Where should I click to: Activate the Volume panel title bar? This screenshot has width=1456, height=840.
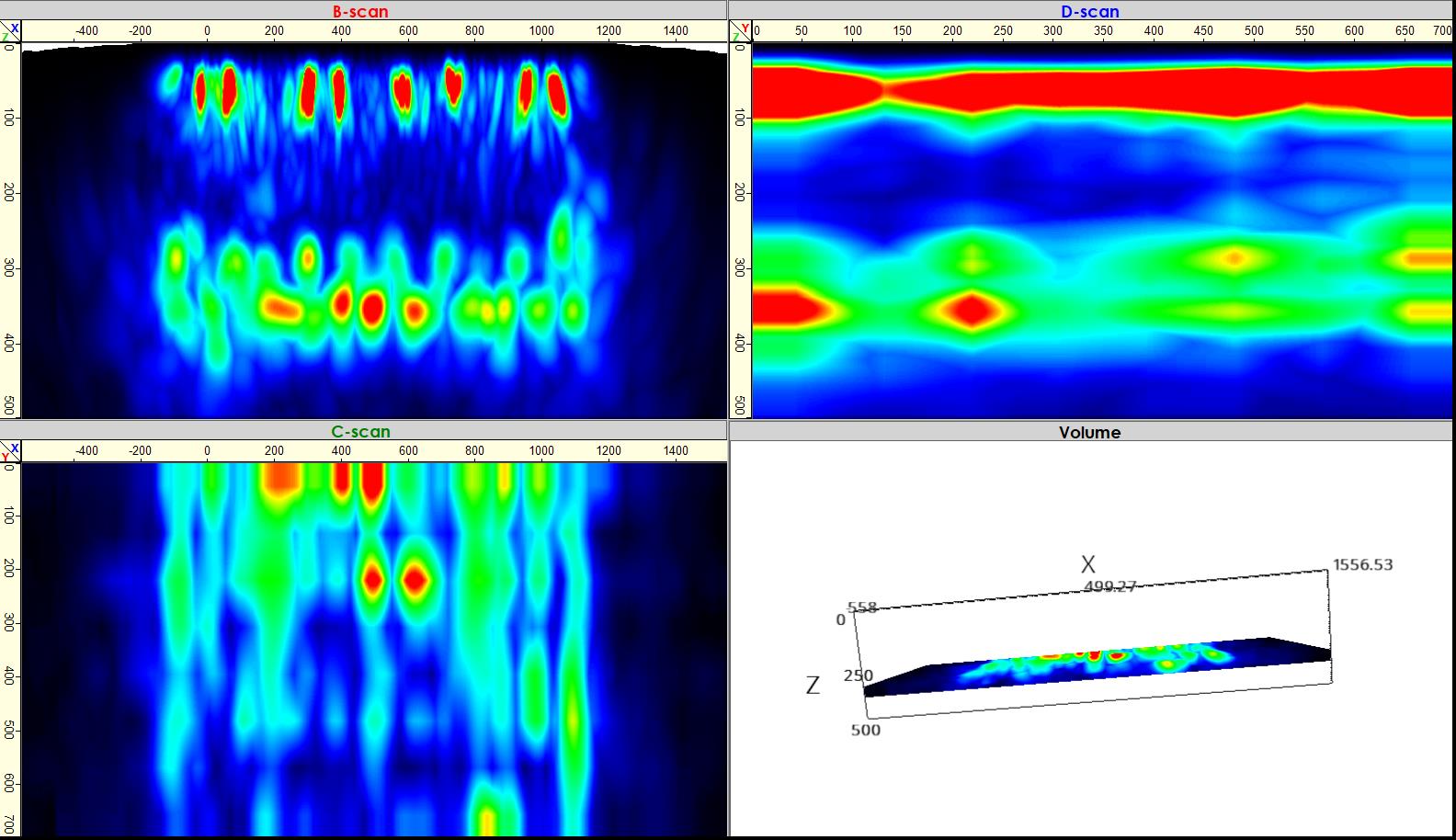click(1089, 432)
